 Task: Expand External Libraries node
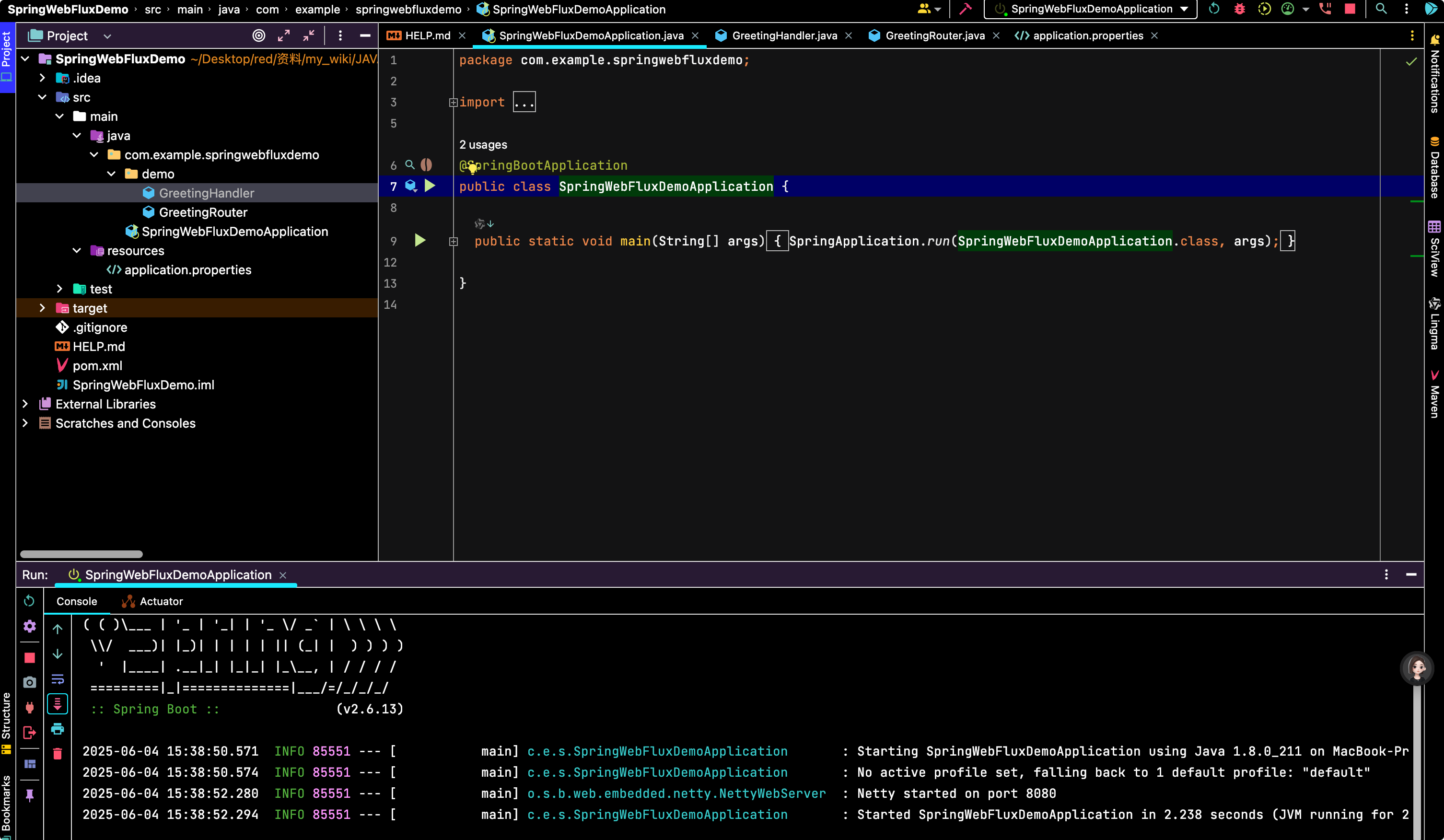24,404
